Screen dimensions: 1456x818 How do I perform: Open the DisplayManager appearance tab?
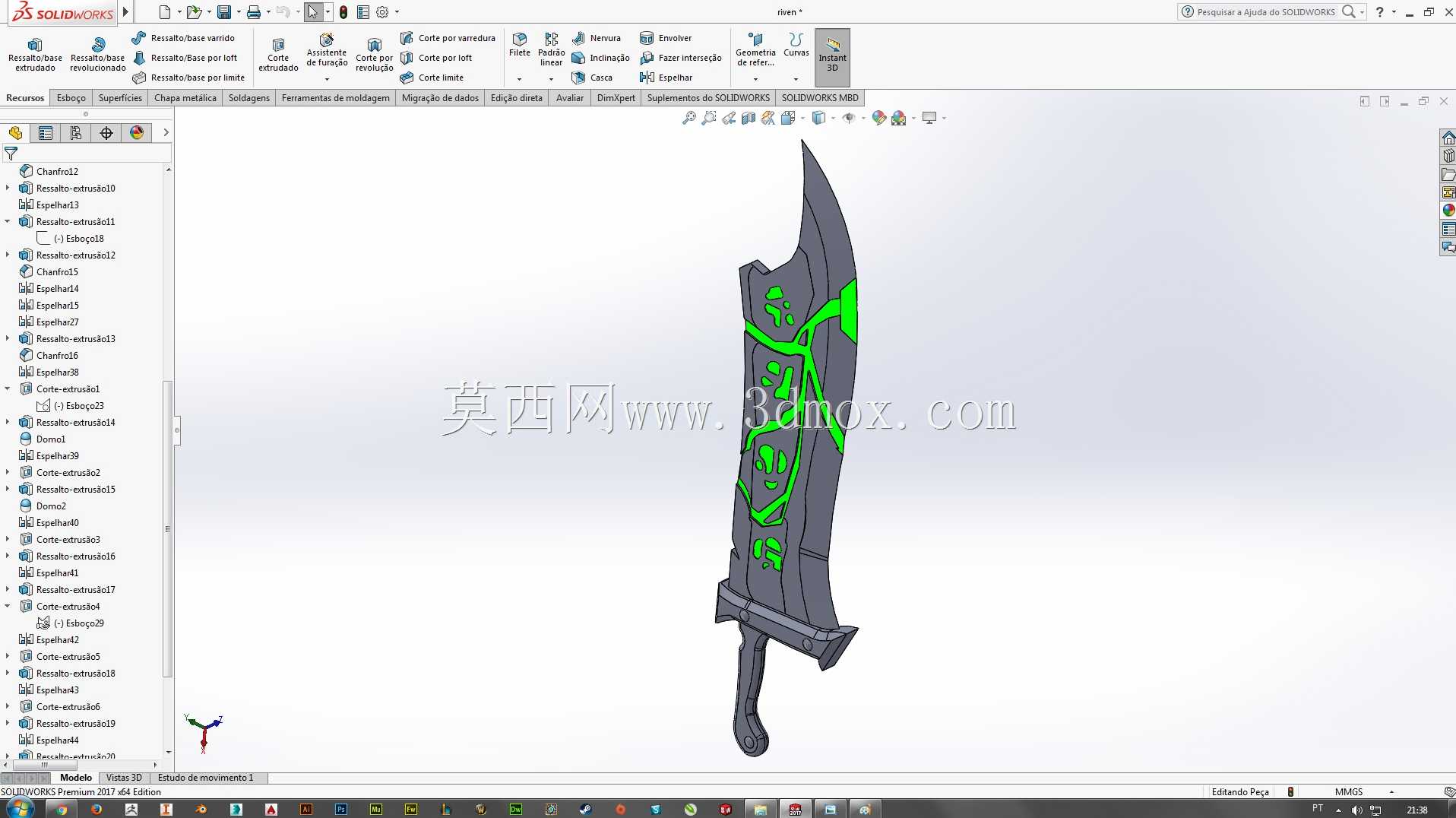(x=137, y=133)
